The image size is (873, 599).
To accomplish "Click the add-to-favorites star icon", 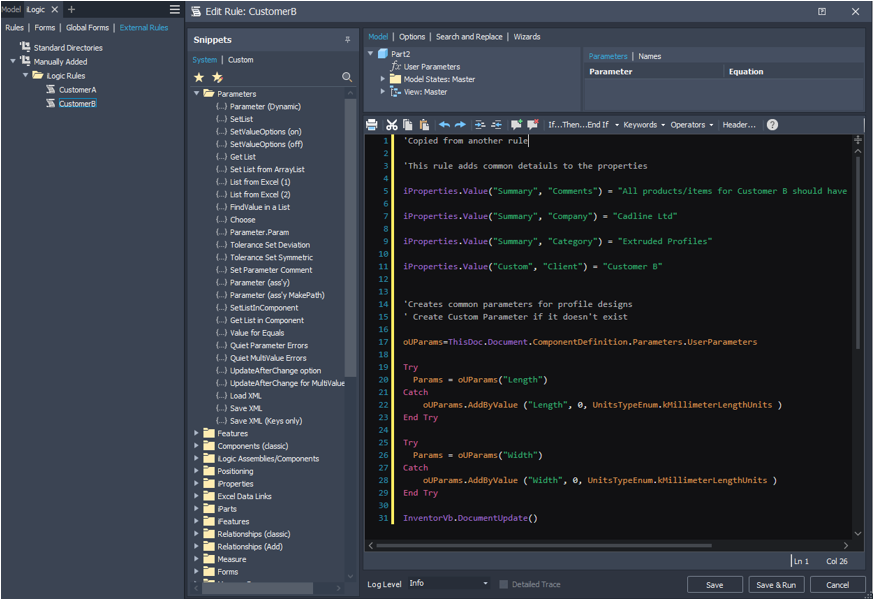I will (218, 77).
